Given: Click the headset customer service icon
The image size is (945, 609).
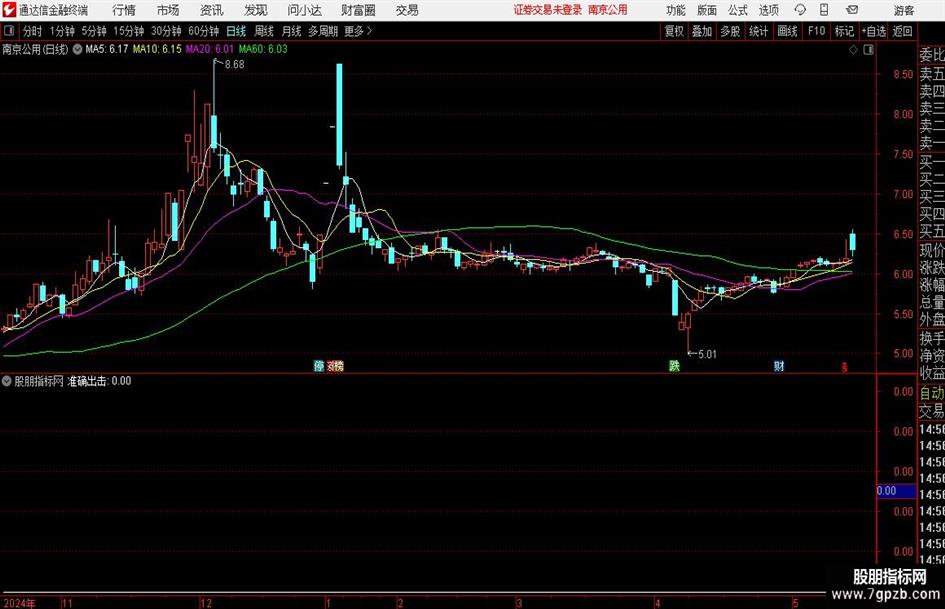Looking at the screenshot, I should click(800, 10).
